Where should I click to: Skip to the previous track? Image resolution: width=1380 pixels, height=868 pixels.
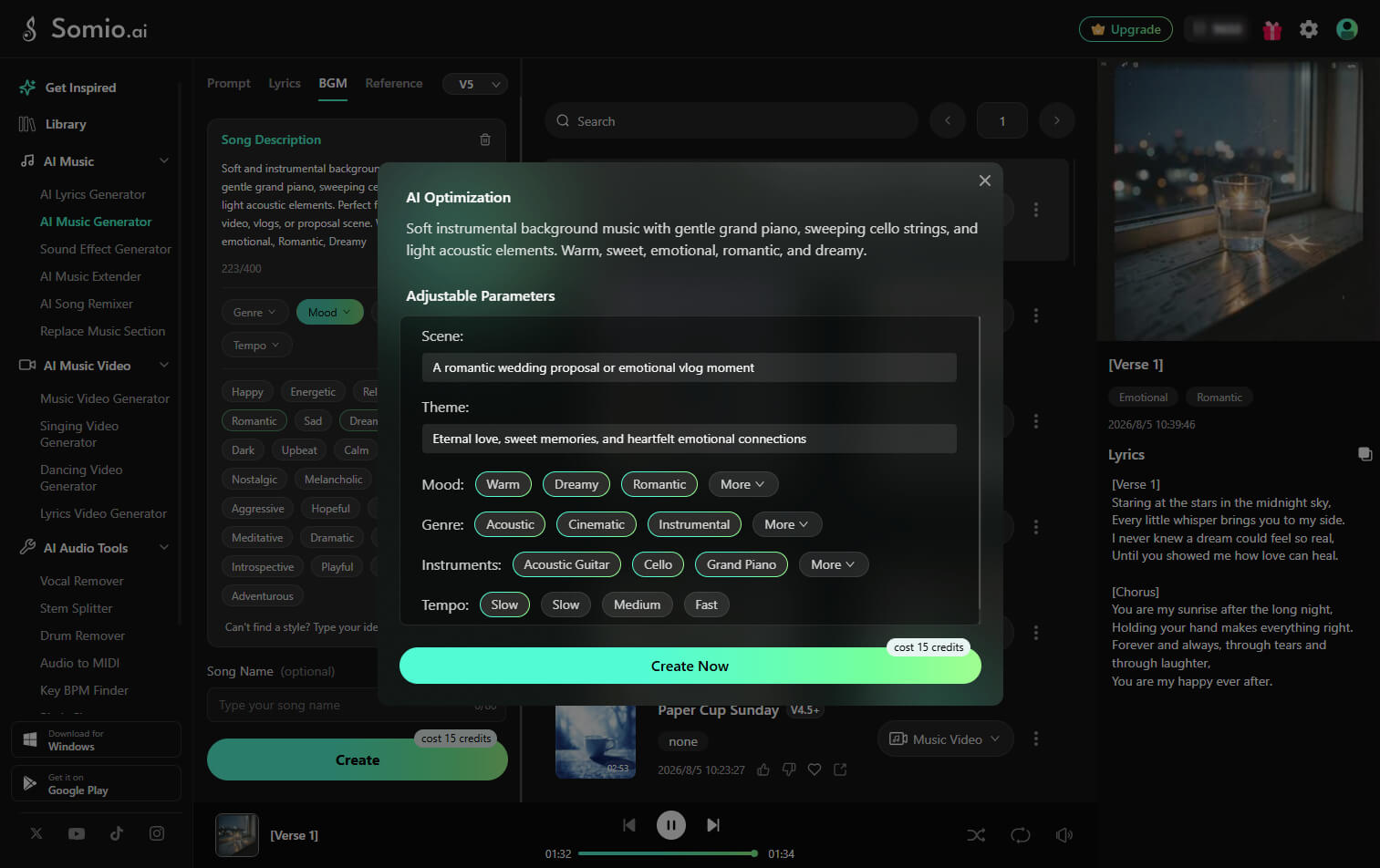628,825
